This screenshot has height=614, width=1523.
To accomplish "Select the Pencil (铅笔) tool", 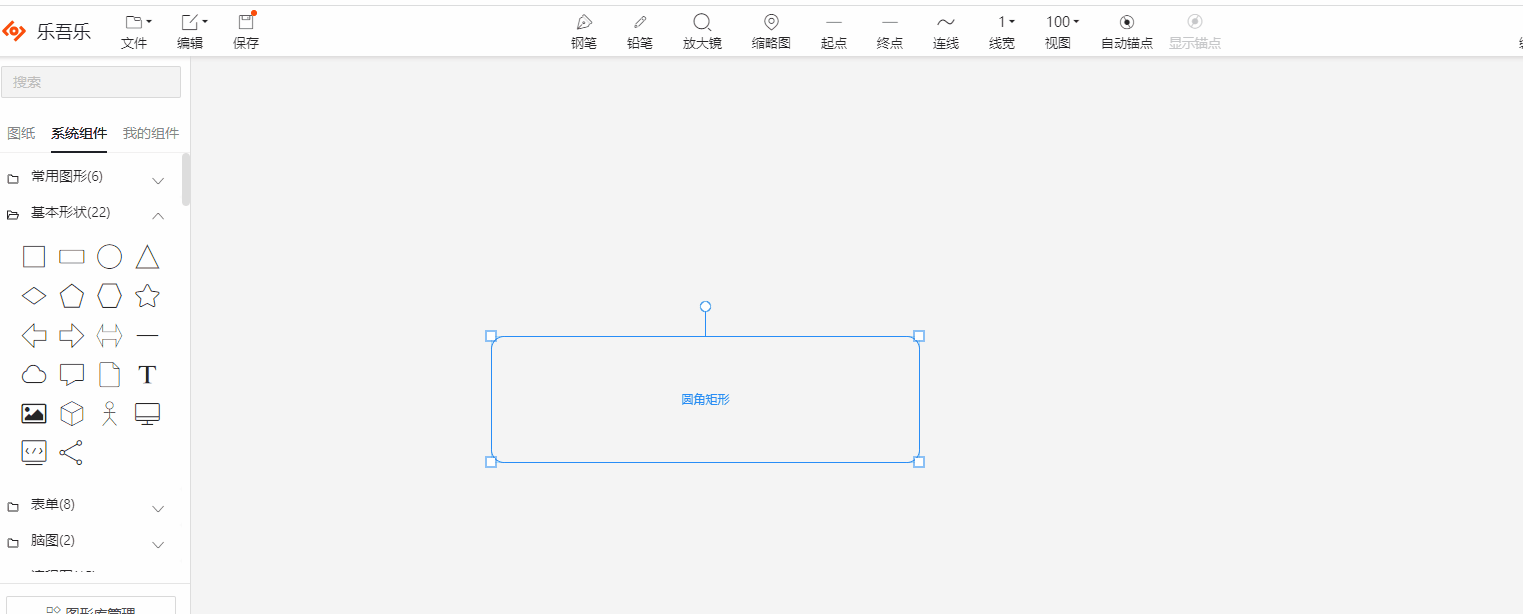I will (639, 30).
